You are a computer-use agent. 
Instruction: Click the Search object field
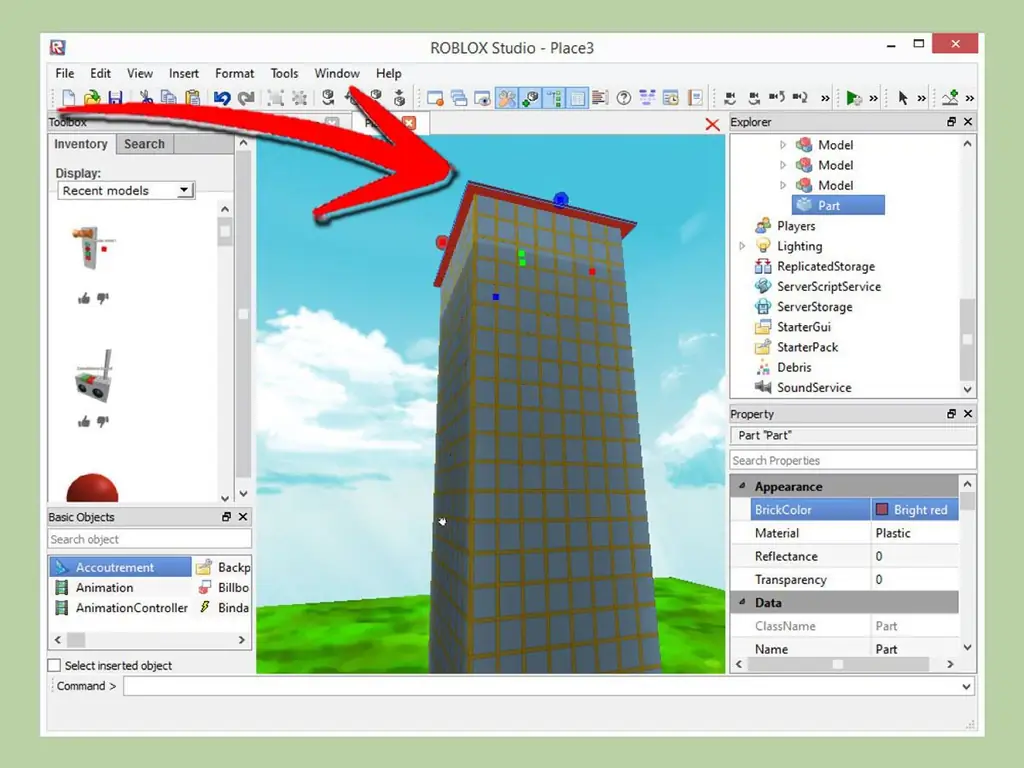(150, 539)
